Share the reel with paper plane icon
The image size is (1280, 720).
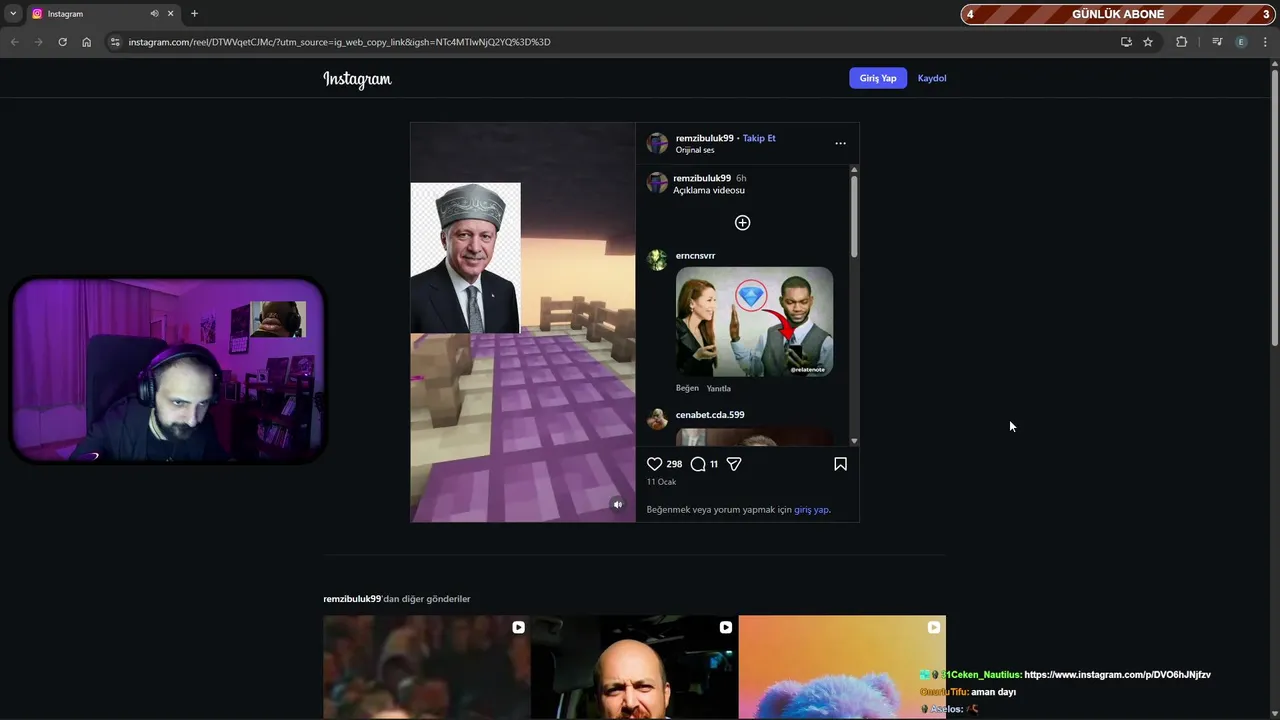734,464
